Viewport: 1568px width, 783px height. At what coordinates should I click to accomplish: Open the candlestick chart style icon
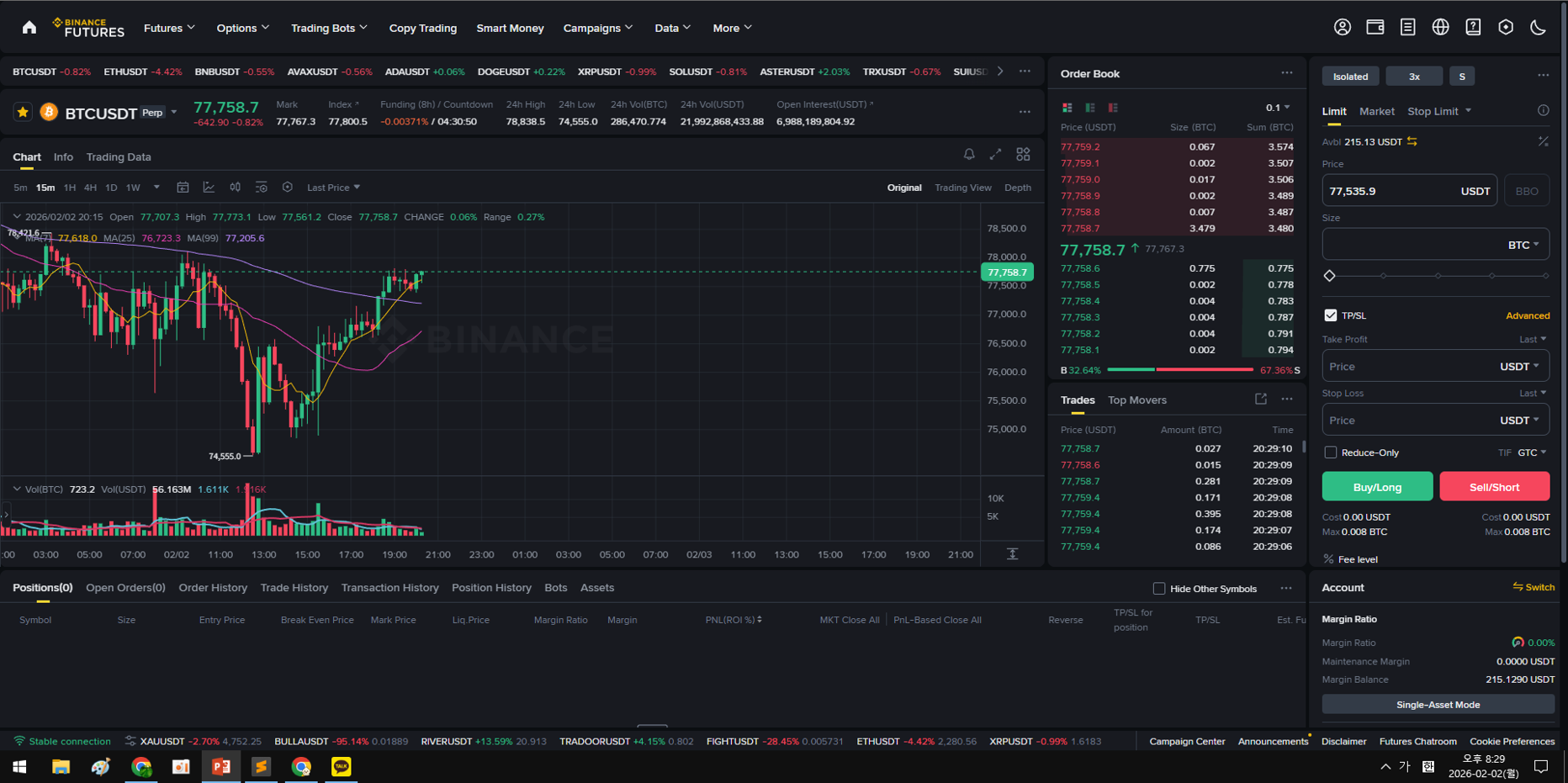point(235,188)
